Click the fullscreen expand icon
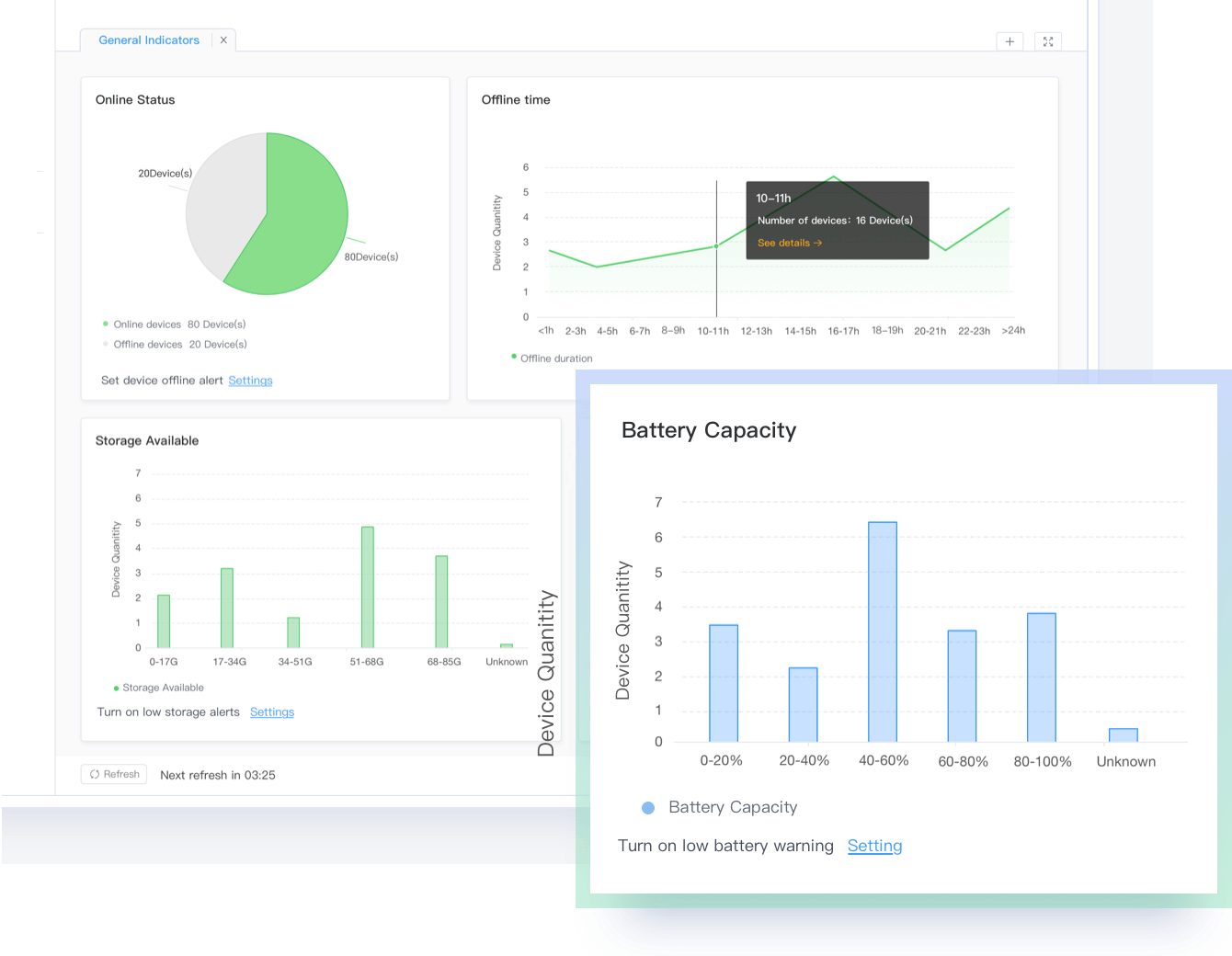Viewport: 1232px width, 956px height. click(1048, 41)
